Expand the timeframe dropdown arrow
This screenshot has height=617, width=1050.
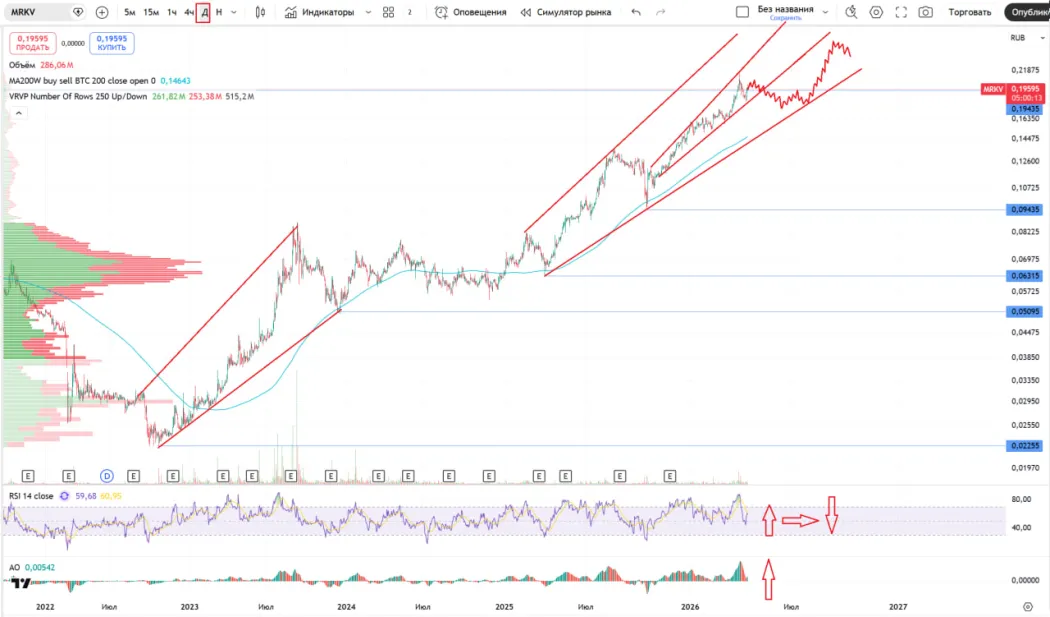[x=234, y=12]
